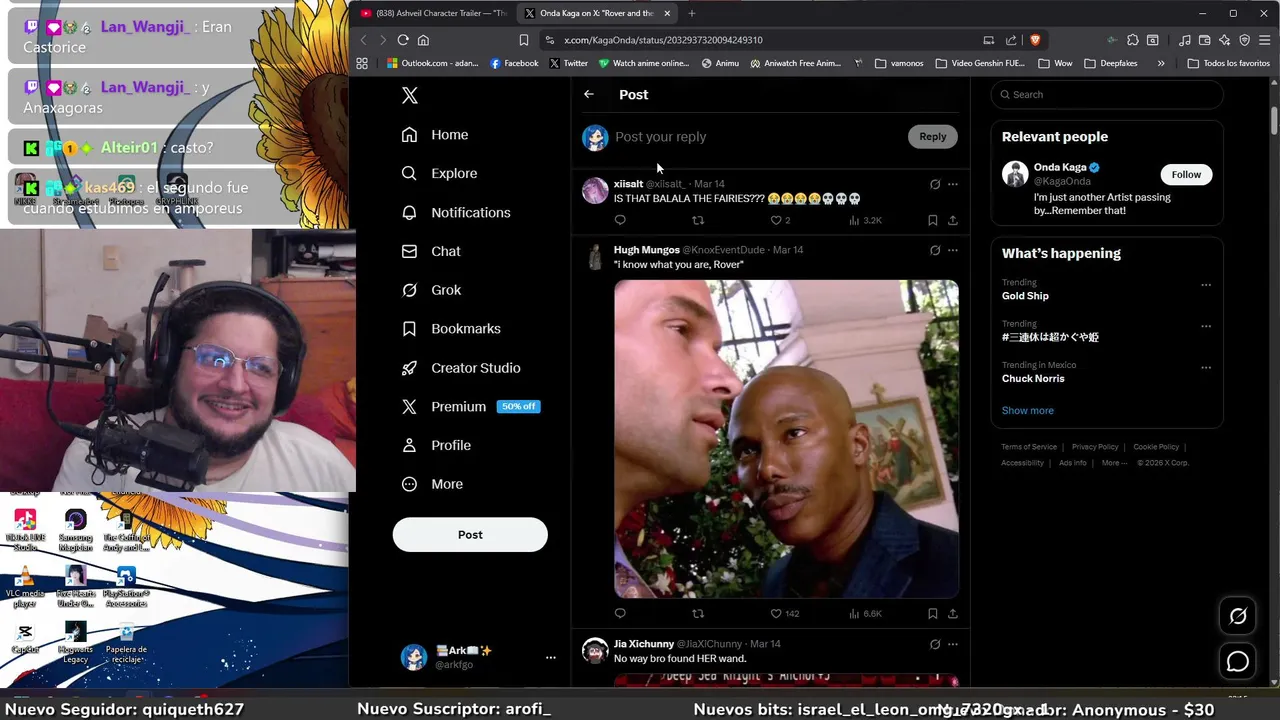This screenshot has width=1280, height=720.
Task: Open the Privacy Policy link
Action: [1095, 447]
